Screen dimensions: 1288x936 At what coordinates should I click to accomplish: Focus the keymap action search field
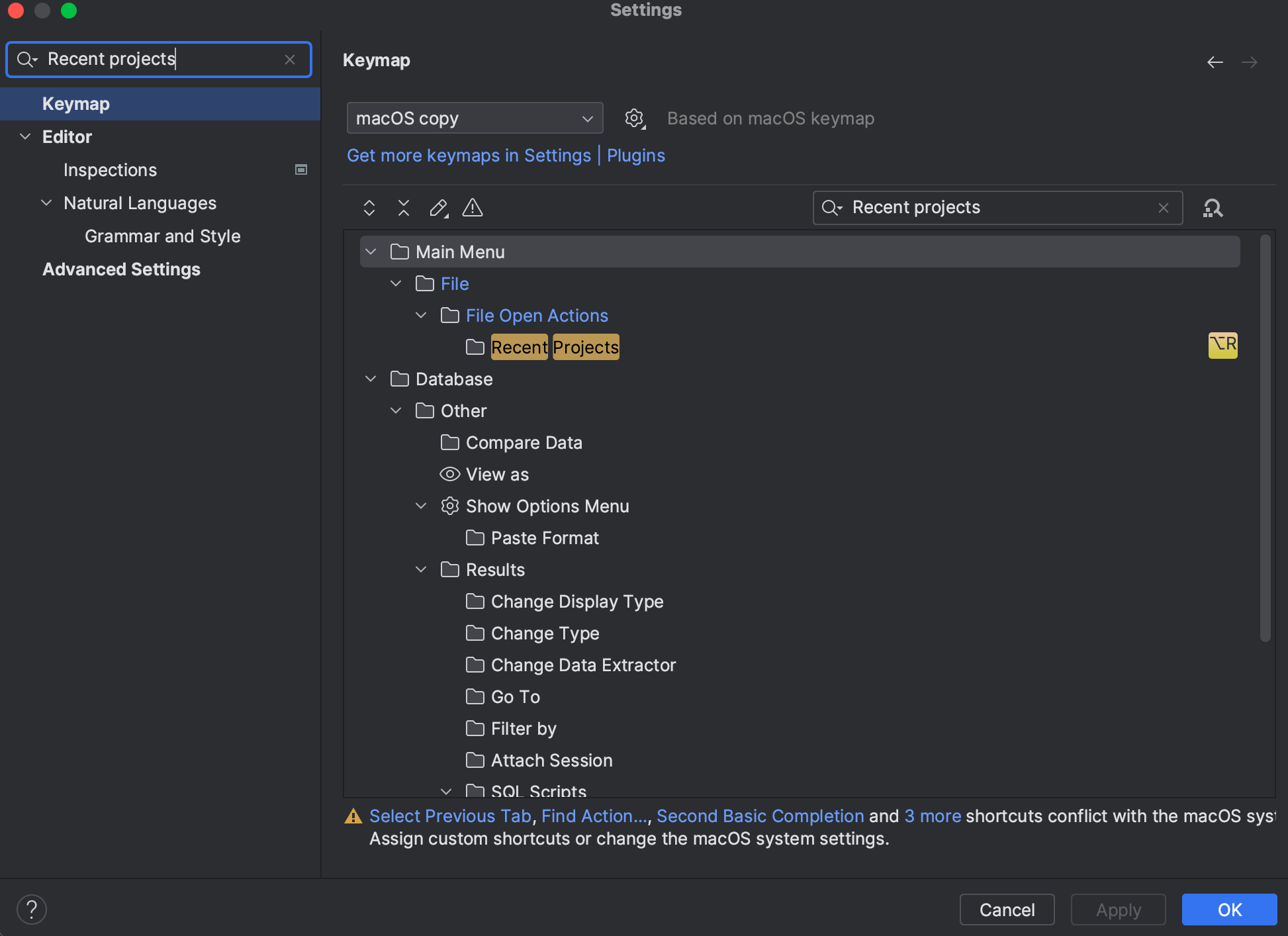[997, 208]
